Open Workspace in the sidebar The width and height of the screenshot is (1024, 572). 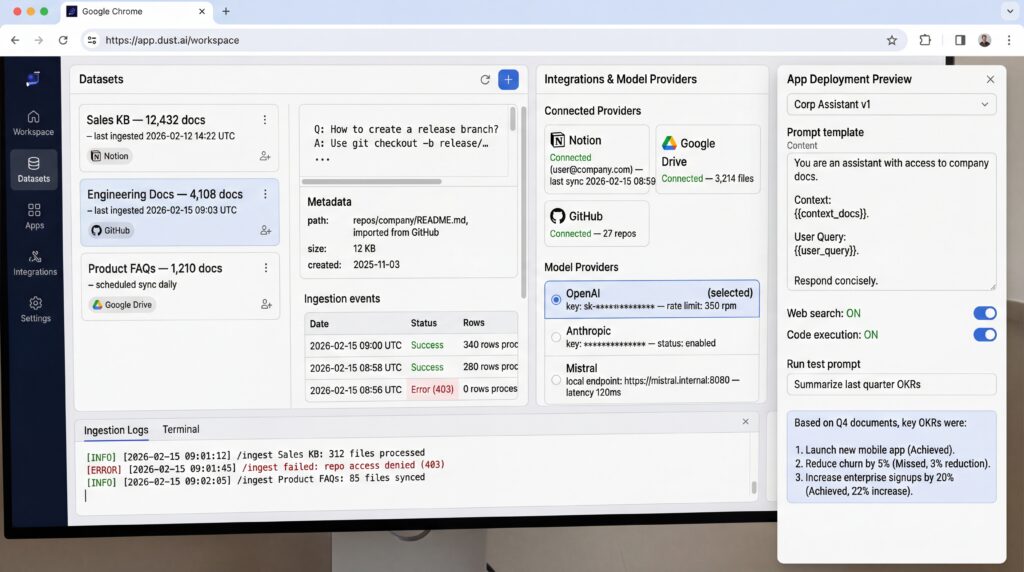(x=33, y=123)
